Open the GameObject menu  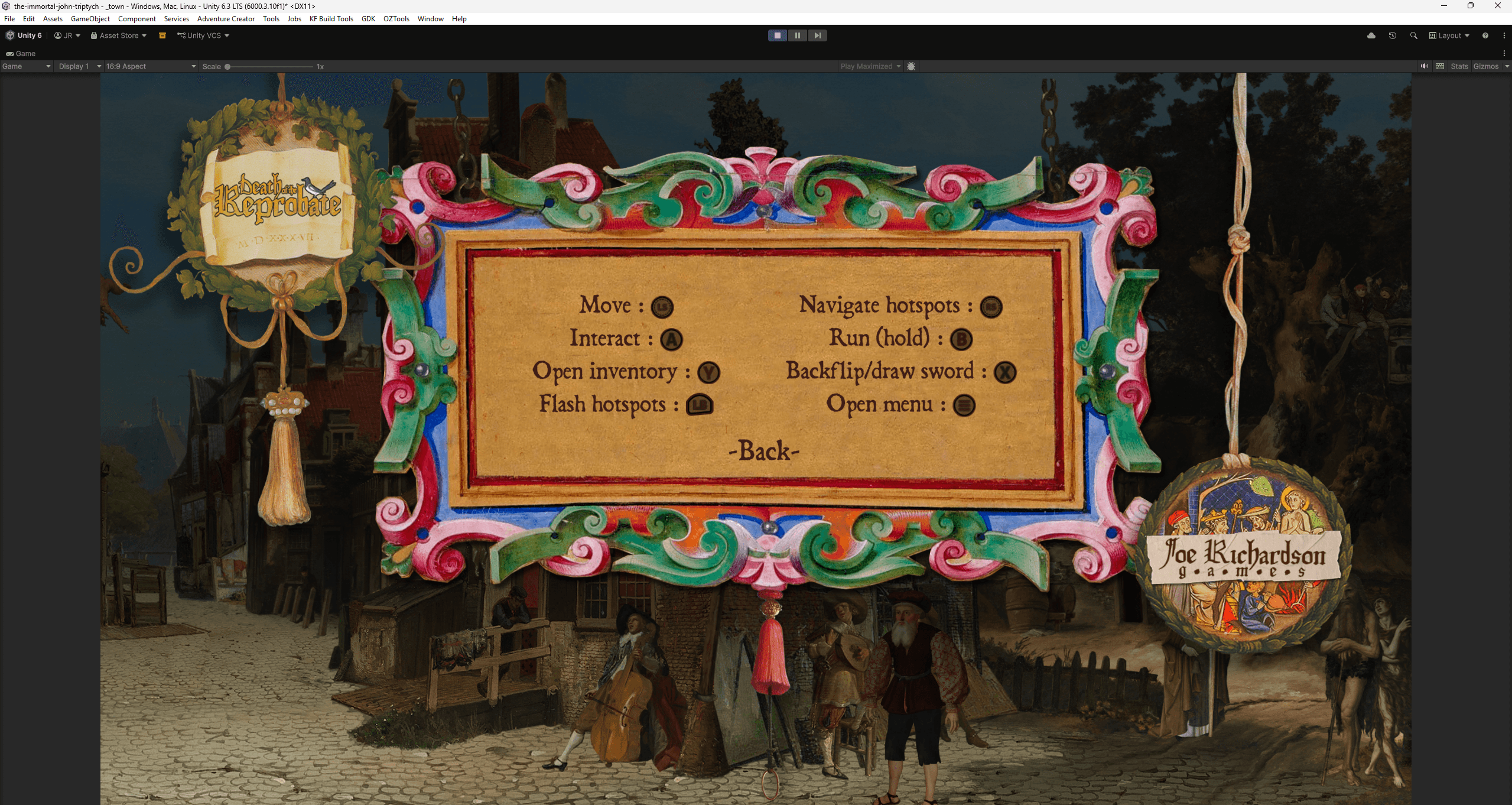click(x=90, y=19)
